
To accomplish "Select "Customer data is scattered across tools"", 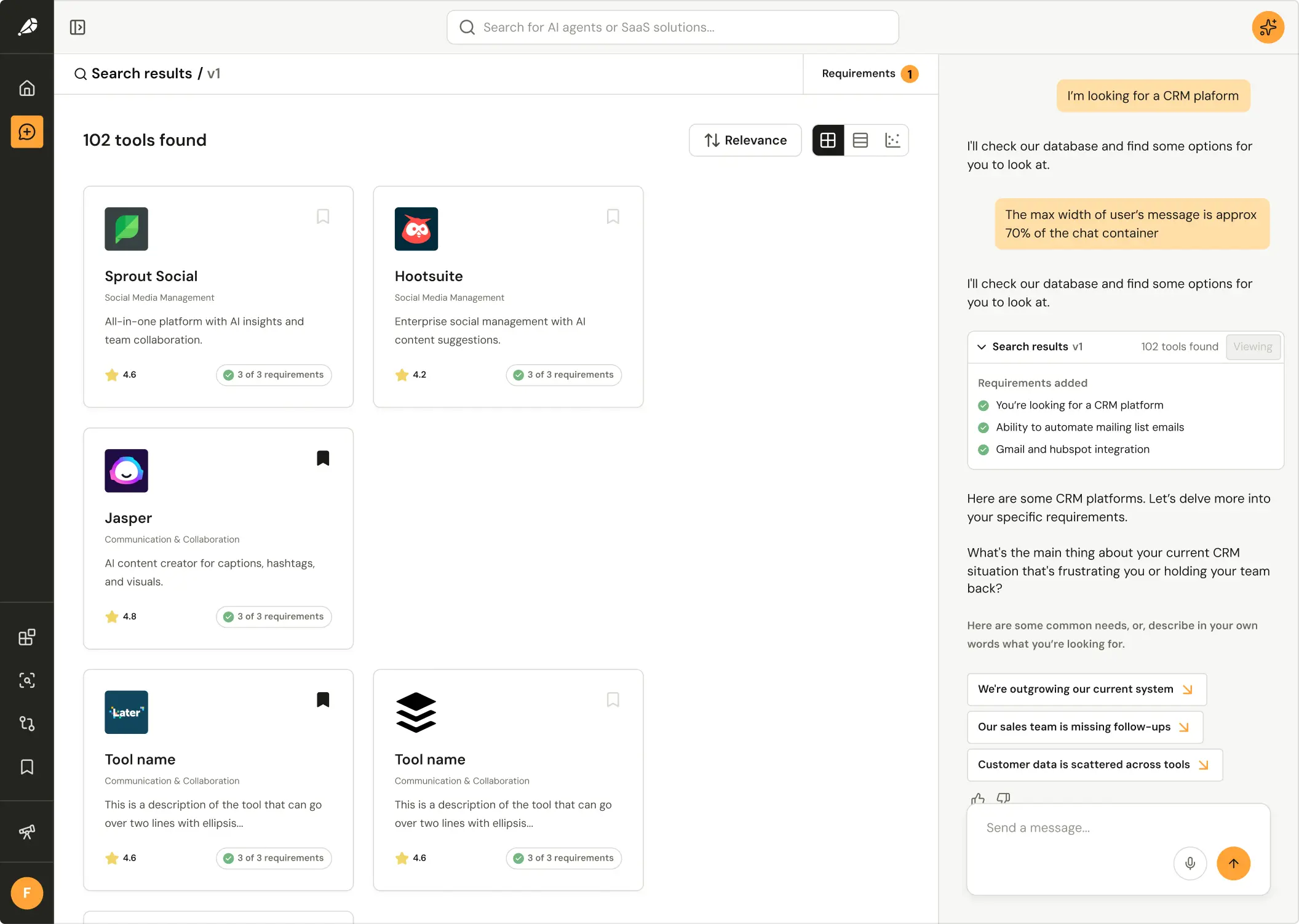I will [1094, 765].
